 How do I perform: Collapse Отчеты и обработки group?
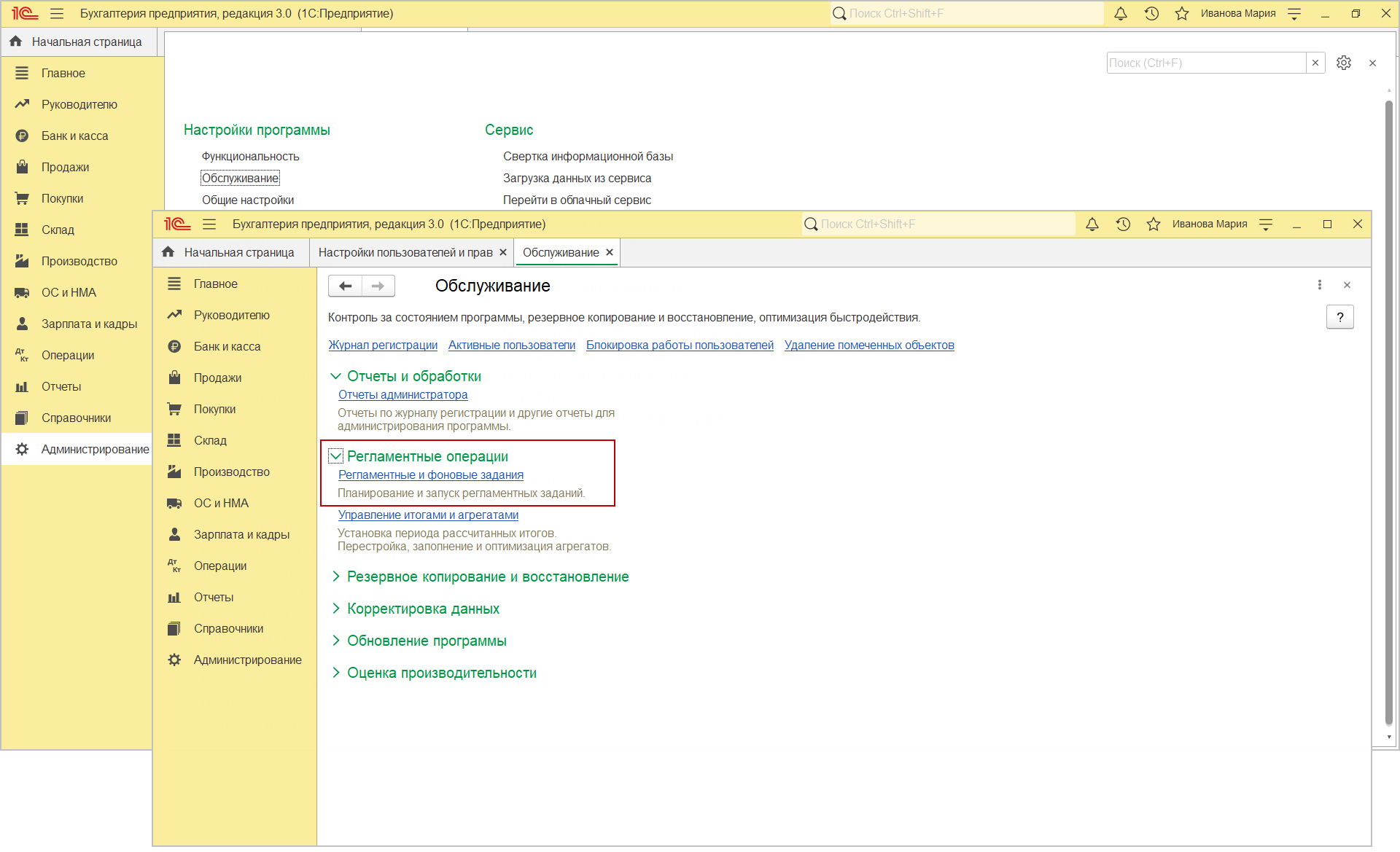335,376
